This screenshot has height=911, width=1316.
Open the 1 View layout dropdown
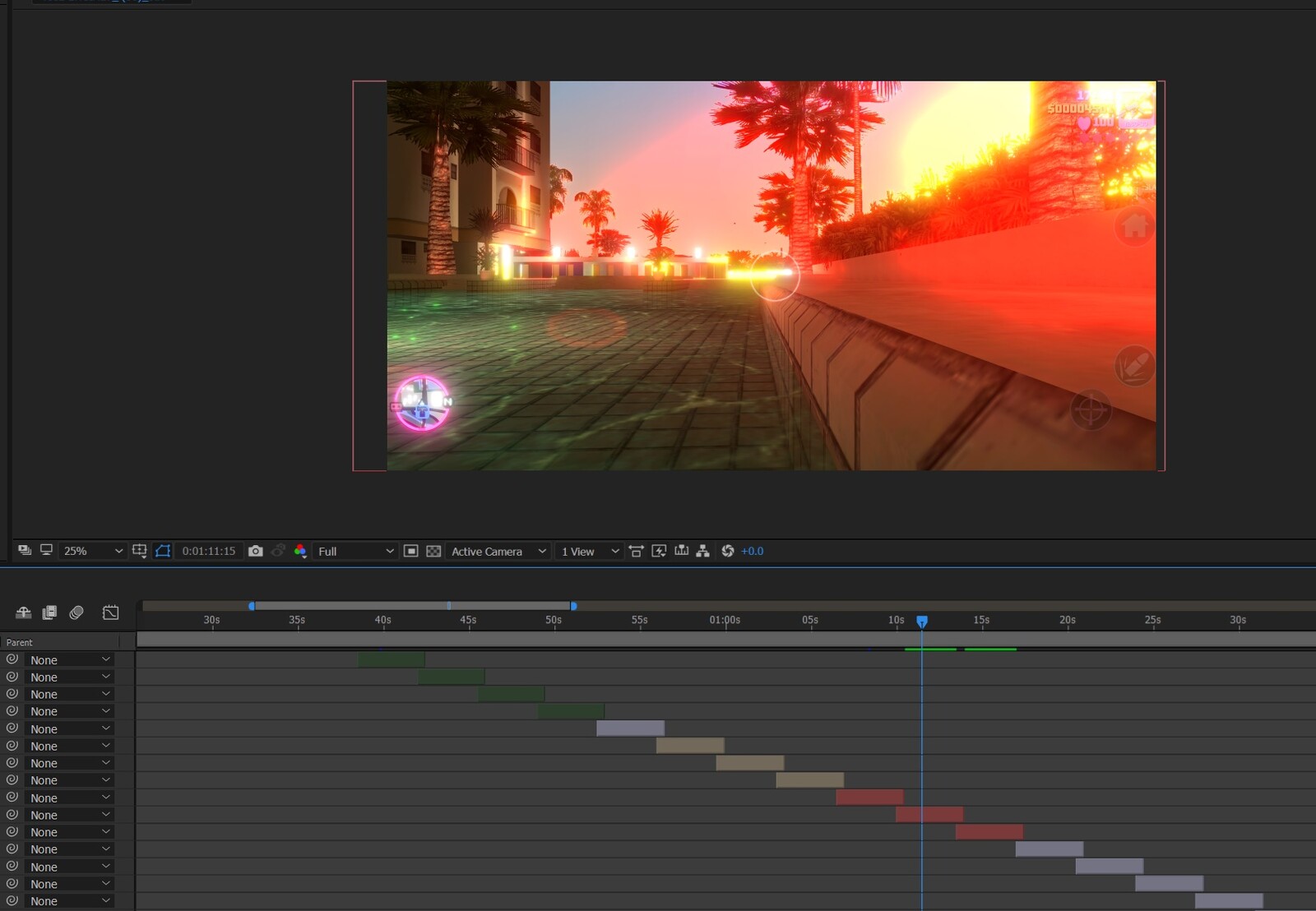point(589,551)
